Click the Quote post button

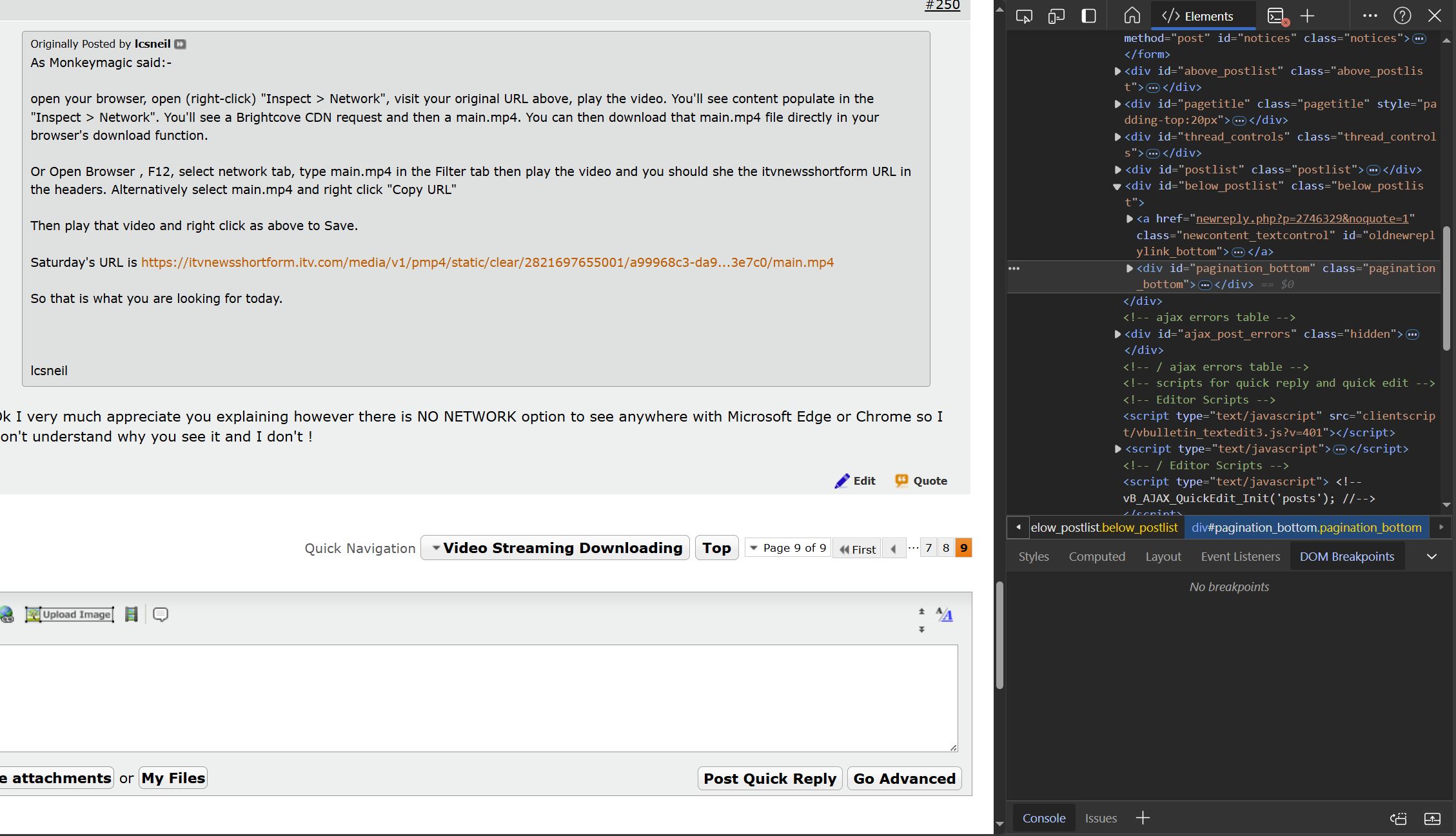tap(921, 481)
